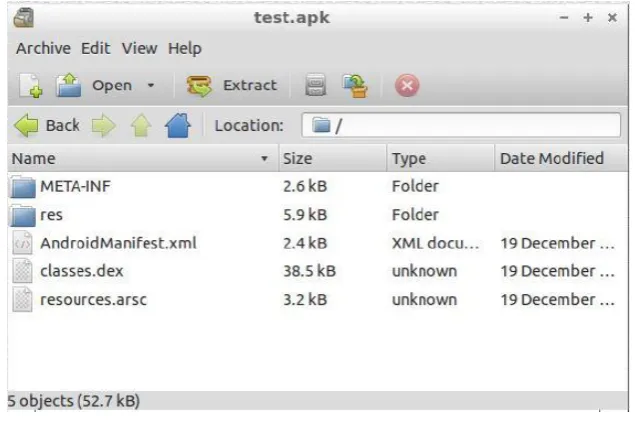This screenshot has height=424, width=635.
Task: Select the res folder name
Action: [51, 215]
